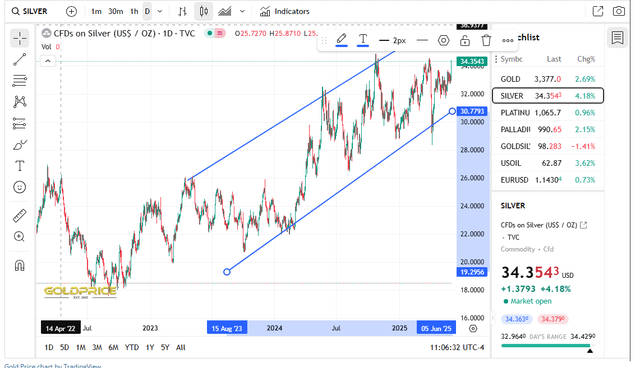Take a chart snapshot with camera icon
Screen dimensions: 640x368
point(618,11)
